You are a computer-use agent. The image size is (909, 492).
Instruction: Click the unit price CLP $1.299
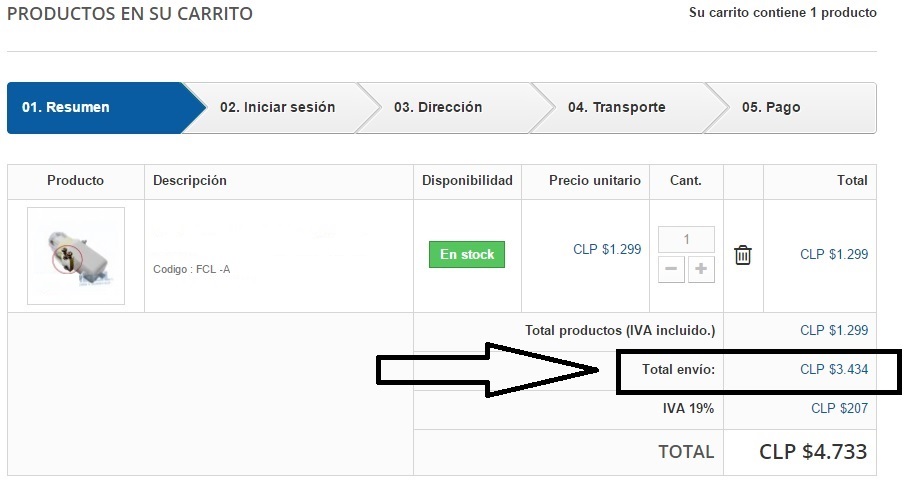coord(607,249)
